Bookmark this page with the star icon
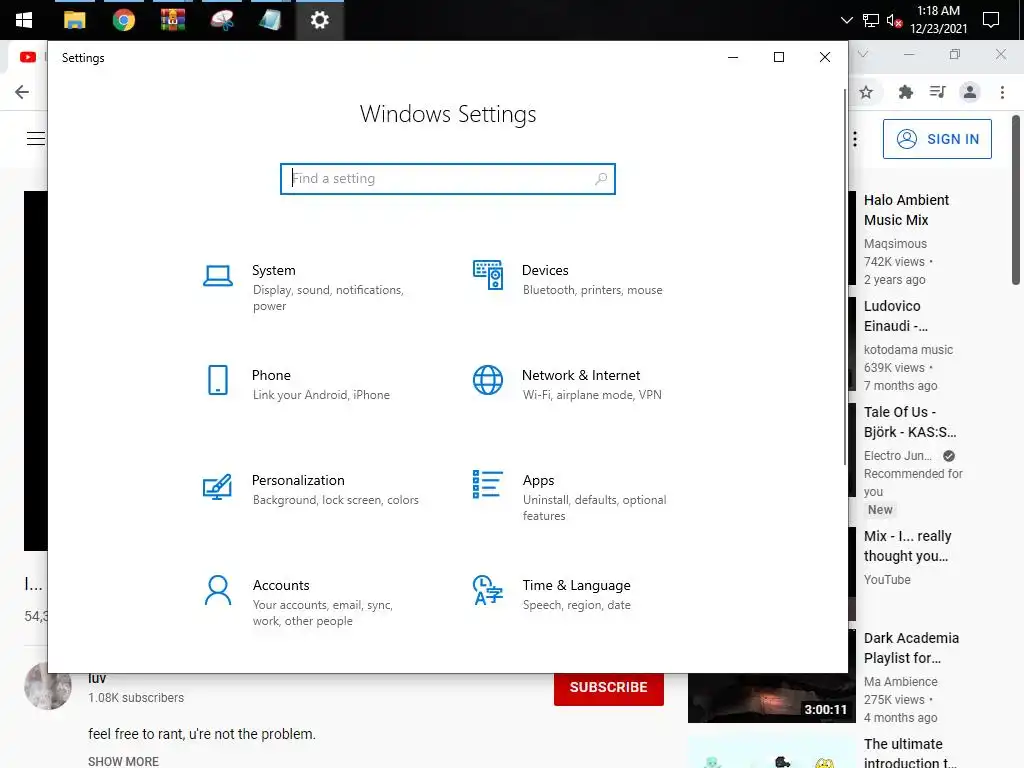This screenshot has height=768, width=1024. [866, 92]
